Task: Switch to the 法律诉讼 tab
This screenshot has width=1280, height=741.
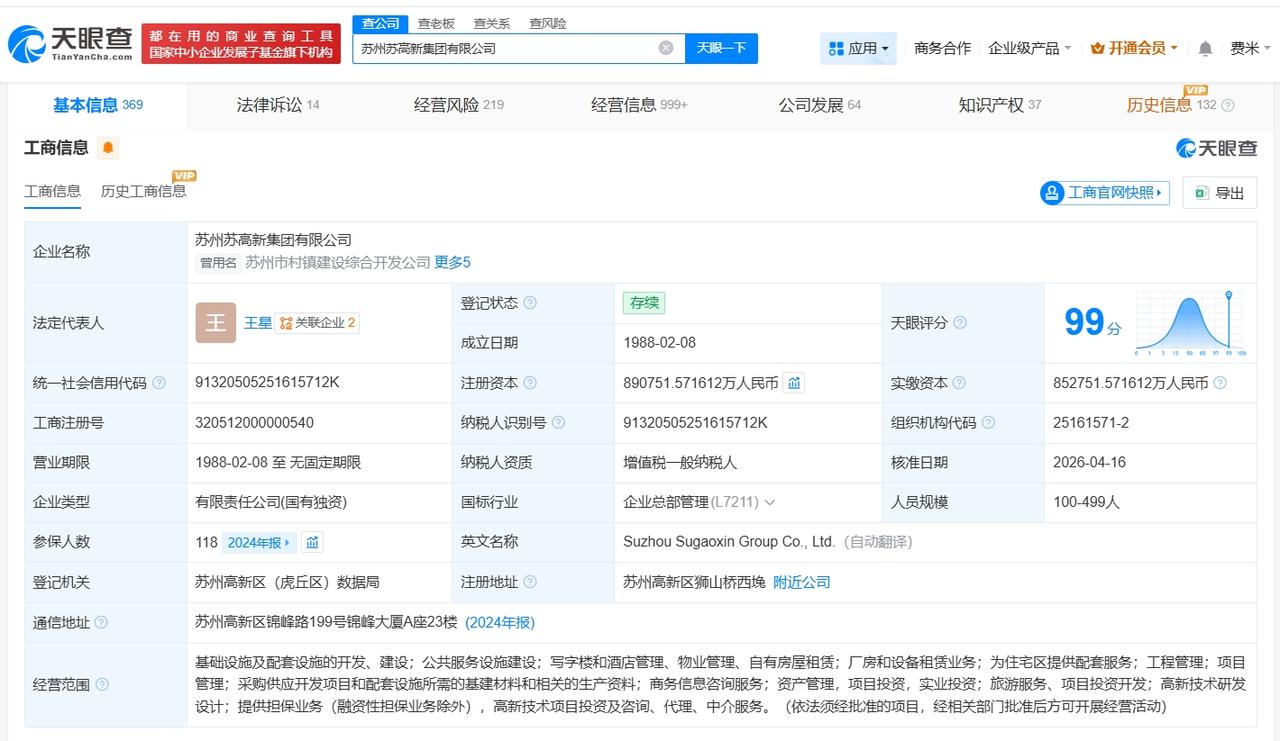Action: click(x=277, y=105)
